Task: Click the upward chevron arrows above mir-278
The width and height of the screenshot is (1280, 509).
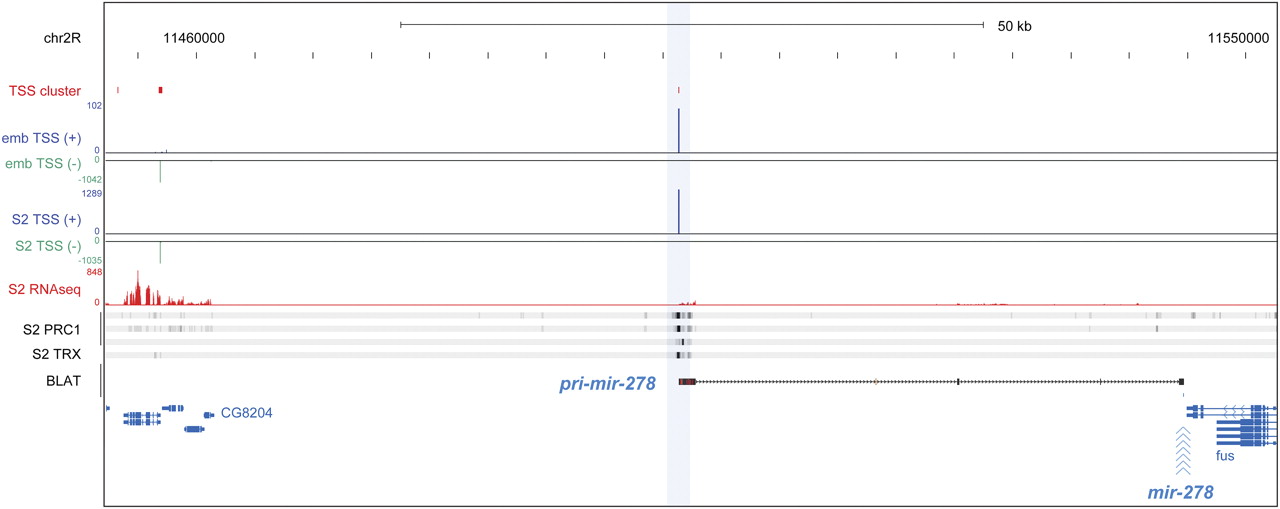Action: tap(1182, 449)
